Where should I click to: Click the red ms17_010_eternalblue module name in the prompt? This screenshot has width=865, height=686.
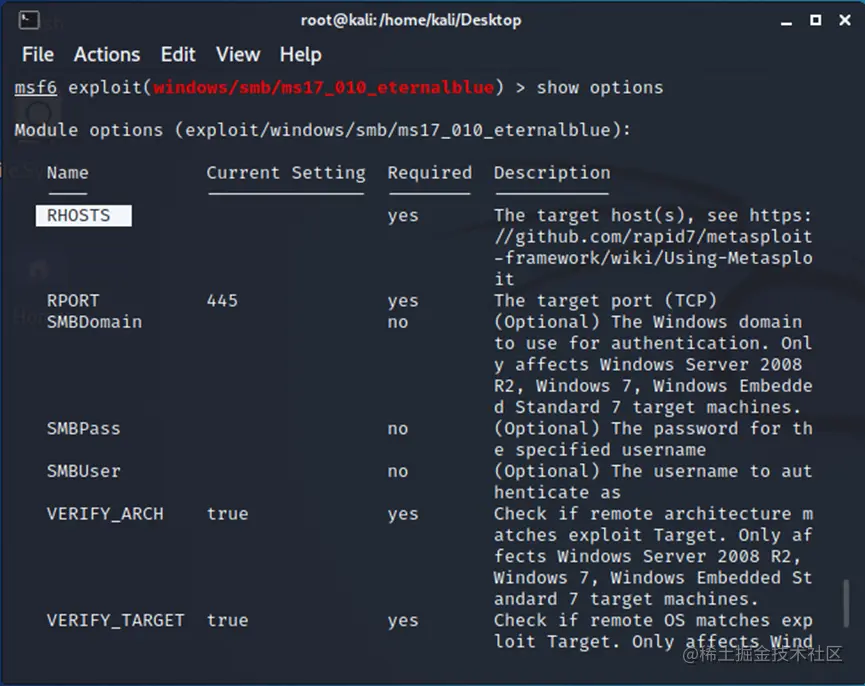pos(324,87)
